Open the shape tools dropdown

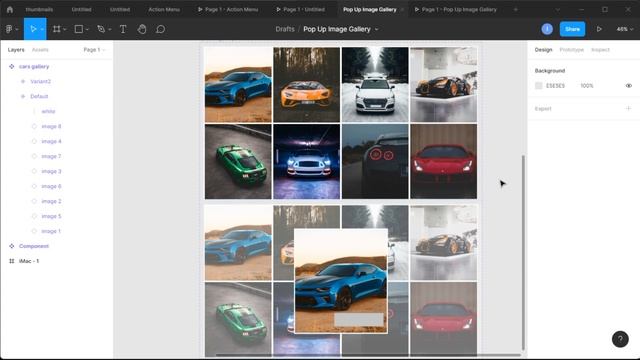[x=87, y=29]
